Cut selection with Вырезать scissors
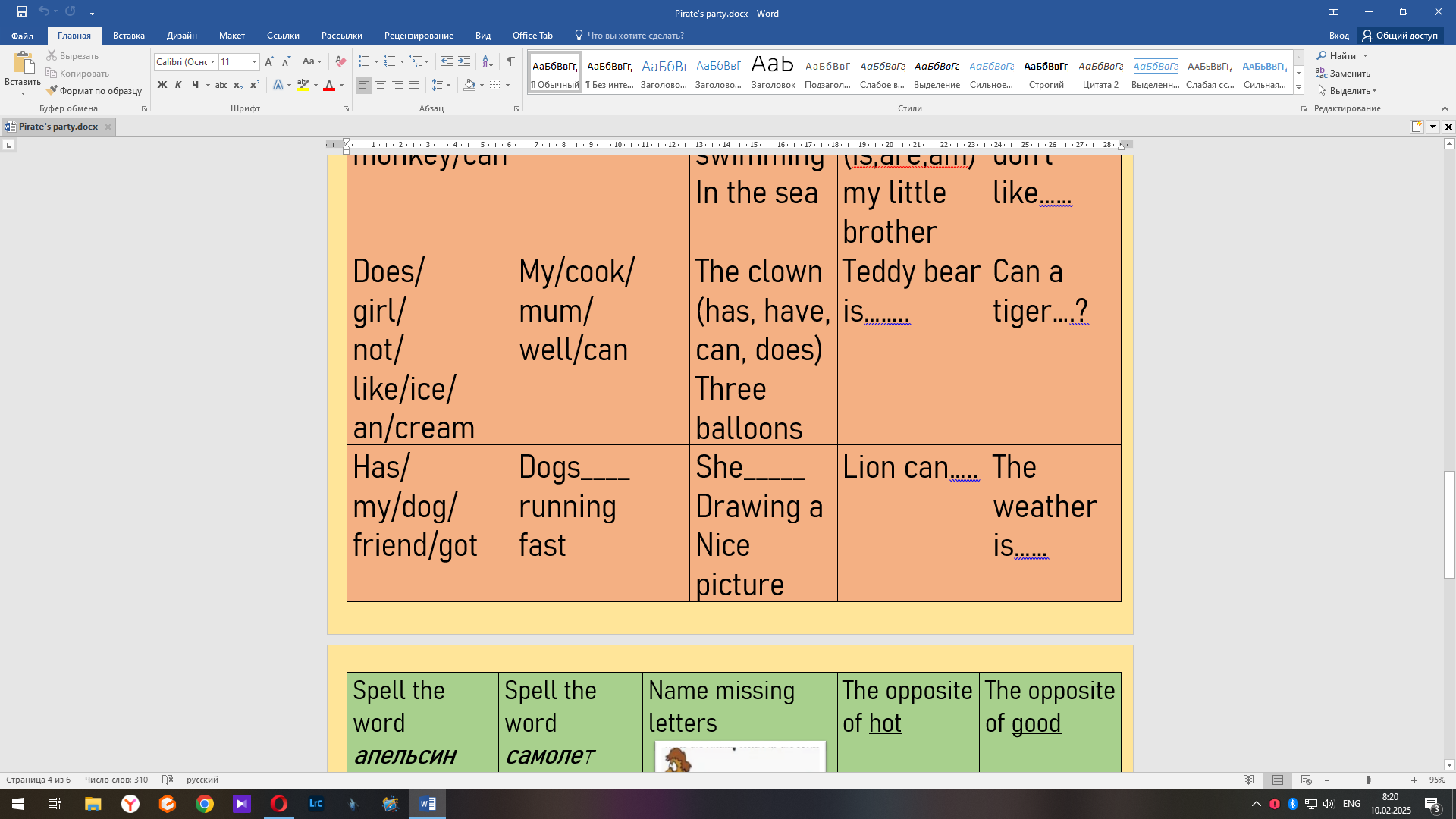Screen dimensions: 1456x819 (73, 55)
